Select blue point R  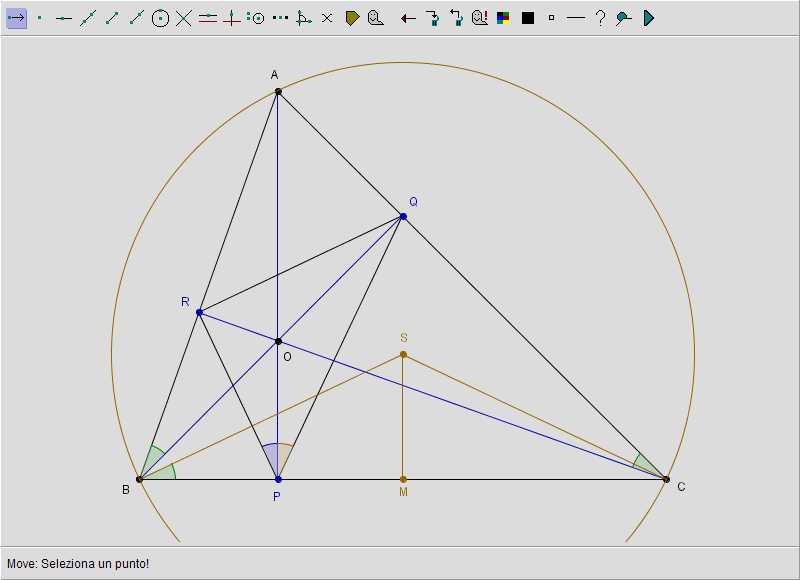(x=199, y=312)
